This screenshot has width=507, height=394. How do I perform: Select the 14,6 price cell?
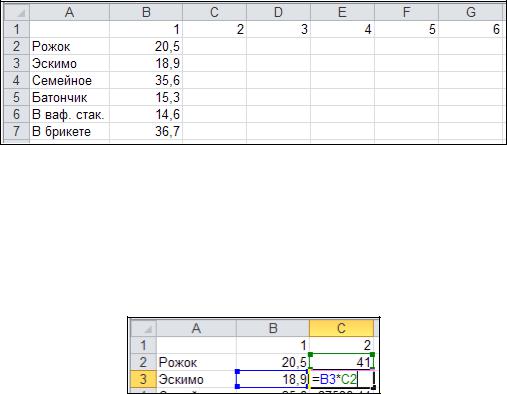(x=146, y=114)
